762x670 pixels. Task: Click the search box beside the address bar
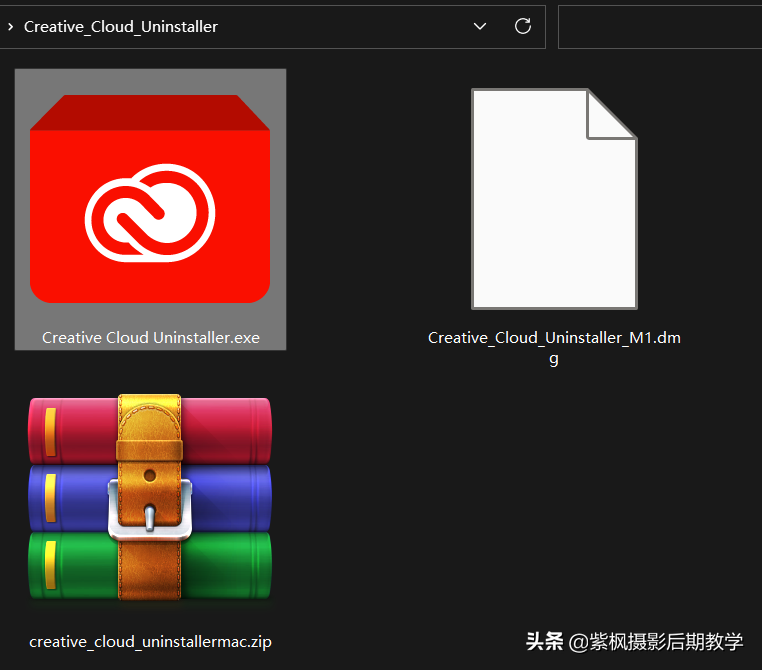[x=660, y=27]
